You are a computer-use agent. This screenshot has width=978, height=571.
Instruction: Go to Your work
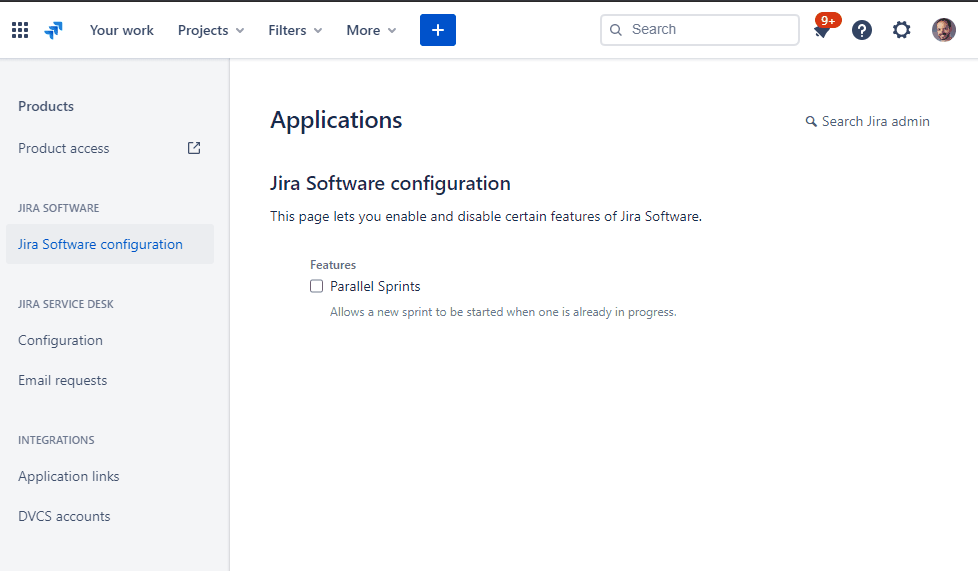122,30
